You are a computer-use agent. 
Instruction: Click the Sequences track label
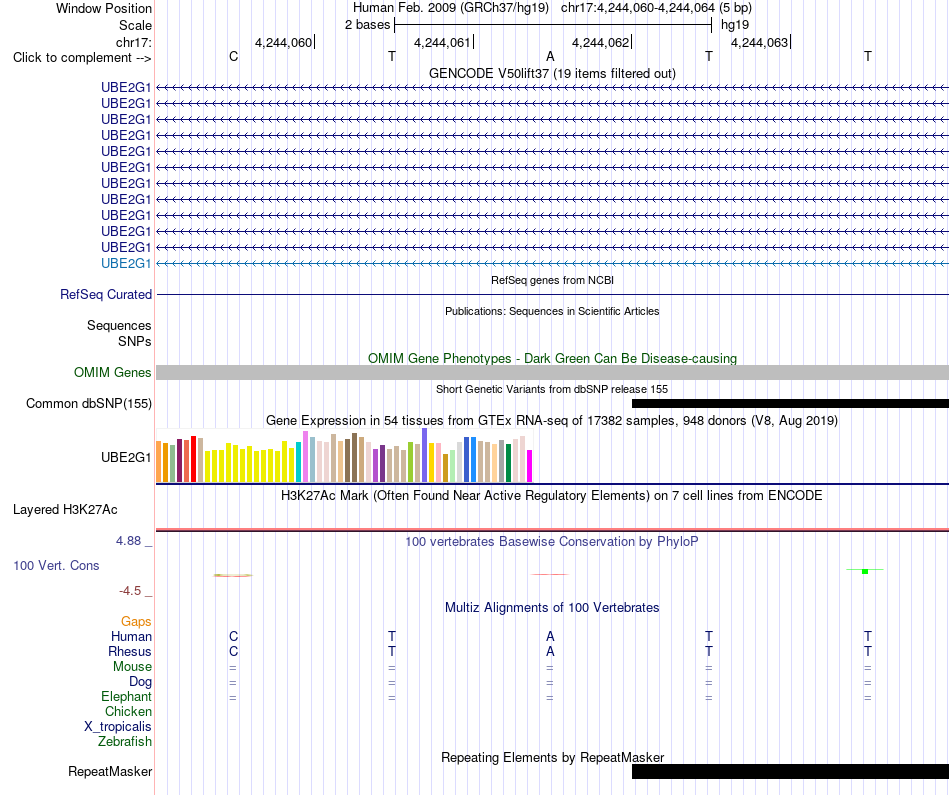(x=119, y=325)
